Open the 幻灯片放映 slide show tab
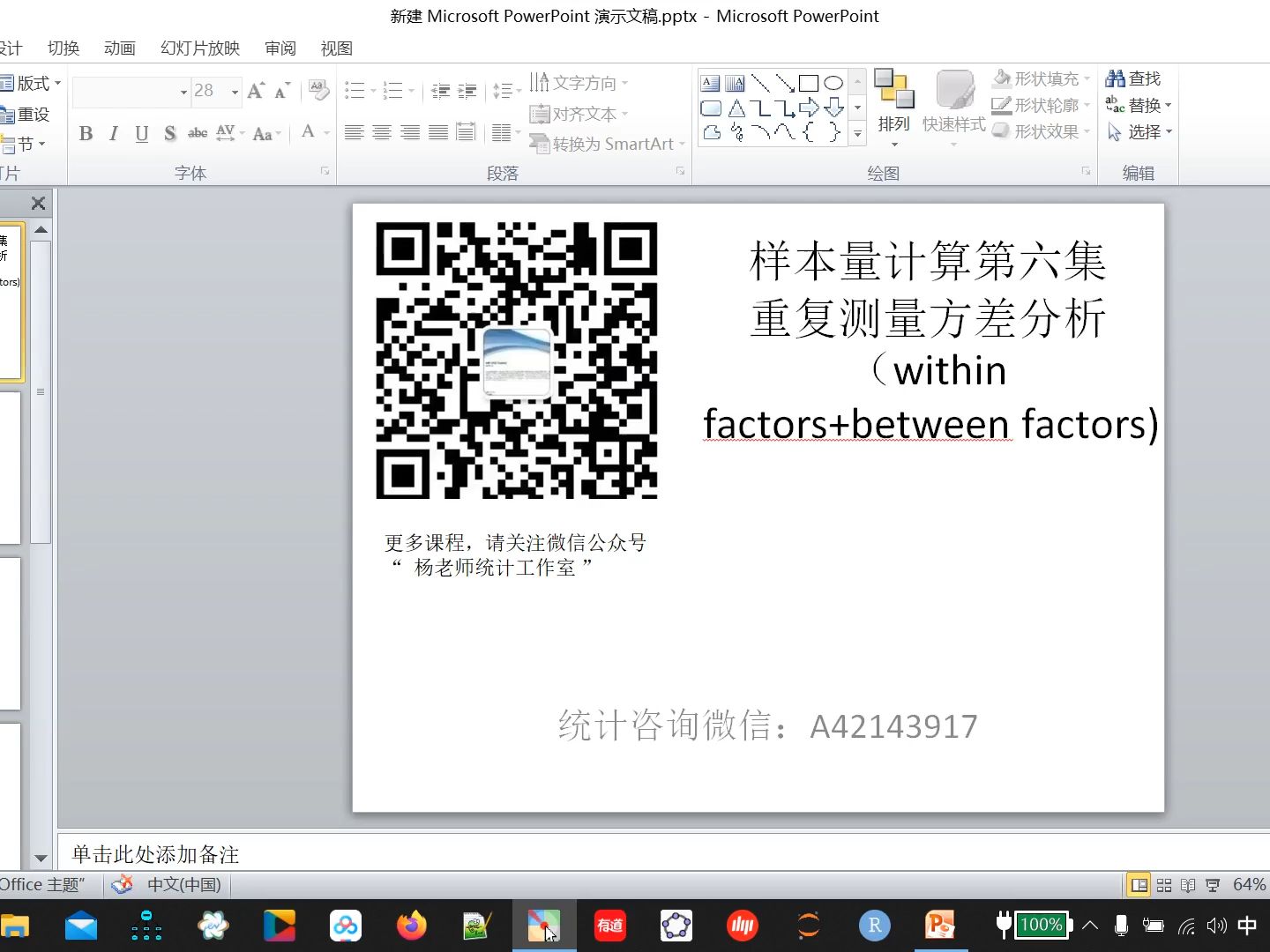The height and width of the screenshot is (952, 1270). point(200,48)
